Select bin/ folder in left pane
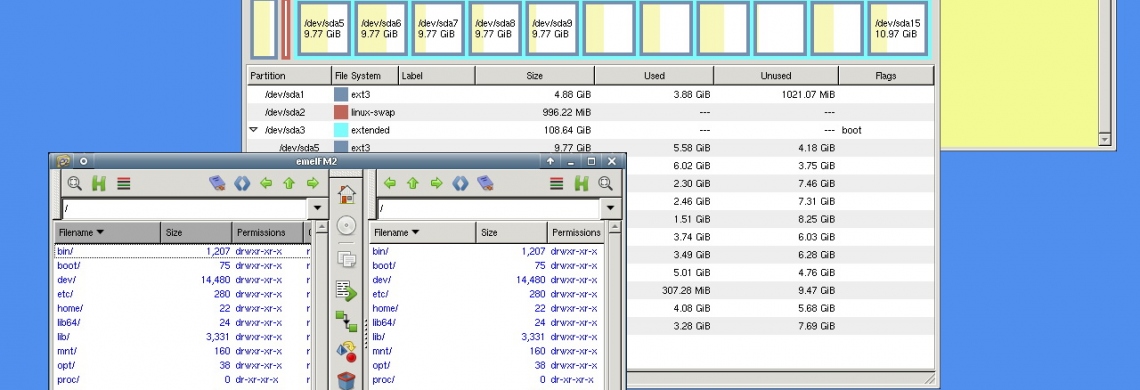The height and width of the screenshot is (390, 1140). pyautogui.click(x=182, y=251)
